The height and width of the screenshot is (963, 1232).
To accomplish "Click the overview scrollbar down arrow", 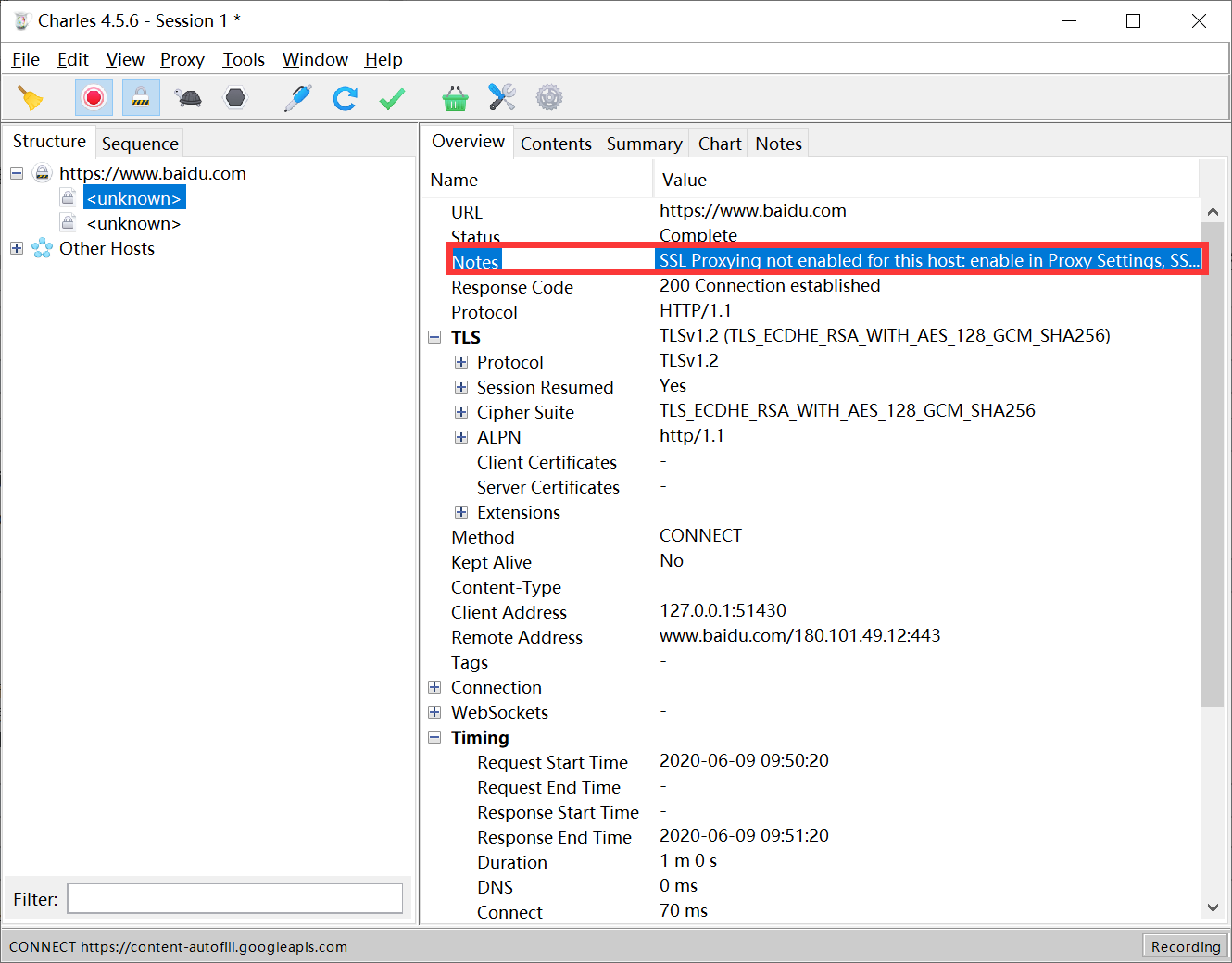I will (x=1213, y=908).
